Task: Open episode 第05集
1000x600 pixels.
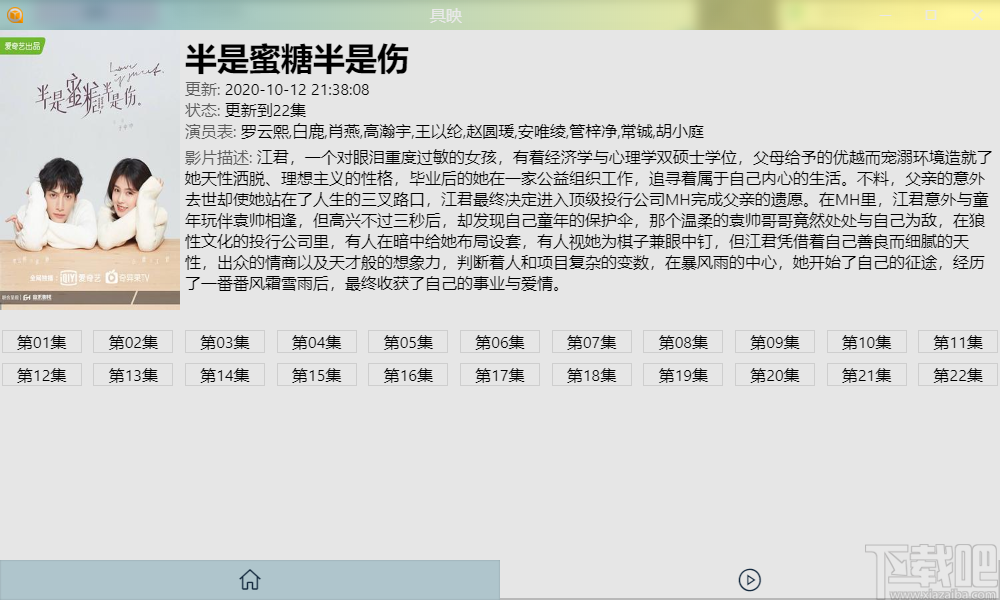Action: point(407,341)
